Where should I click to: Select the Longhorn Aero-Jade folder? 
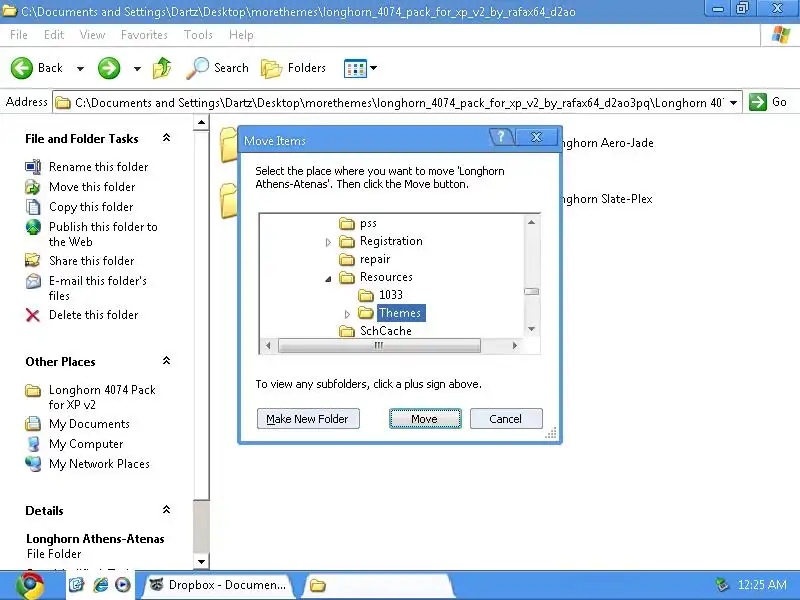click(606, 143)
